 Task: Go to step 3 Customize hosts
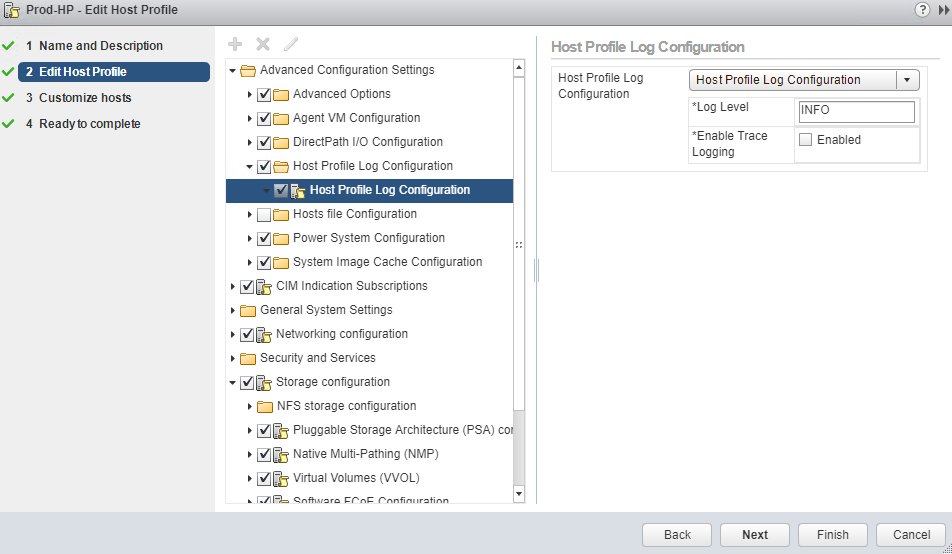coord(85,98)
